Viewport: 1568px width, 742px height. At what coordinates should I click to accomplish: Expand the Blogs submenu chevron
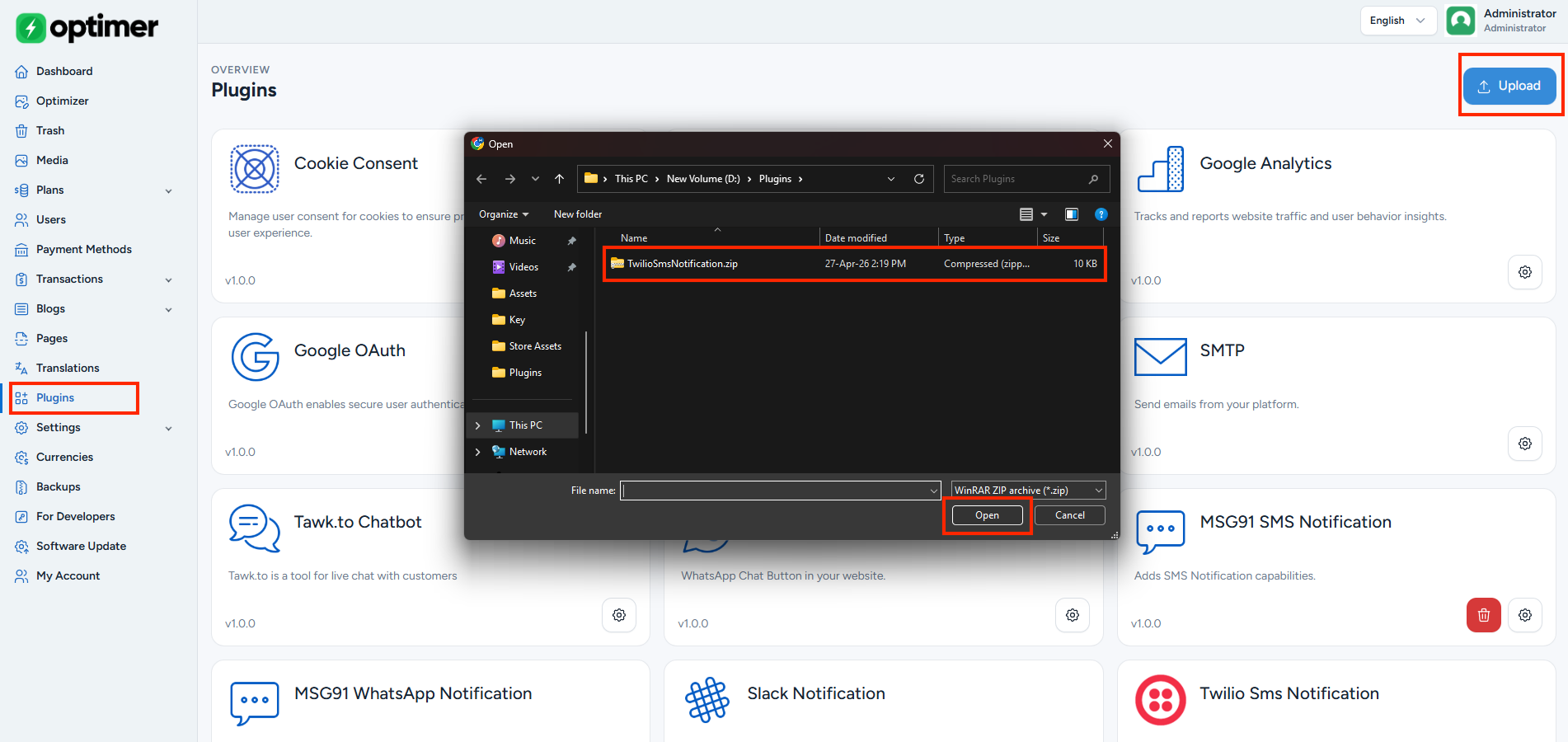coord(169,309)
